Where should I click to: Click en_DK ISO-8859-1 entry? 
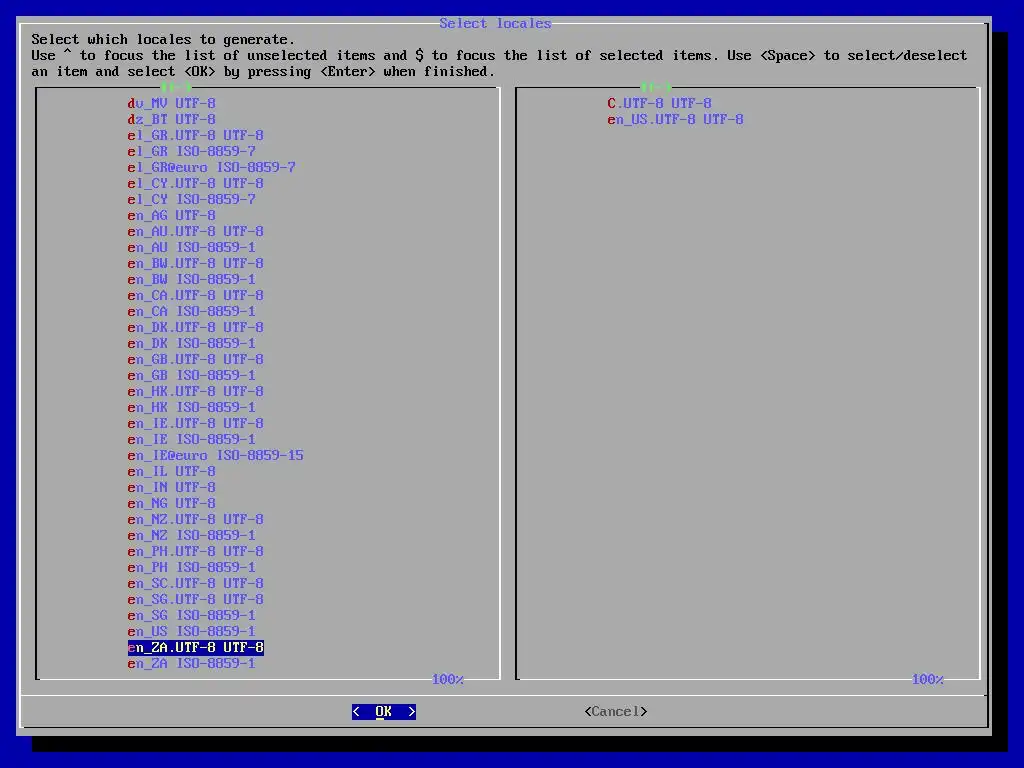click(192, 343)
